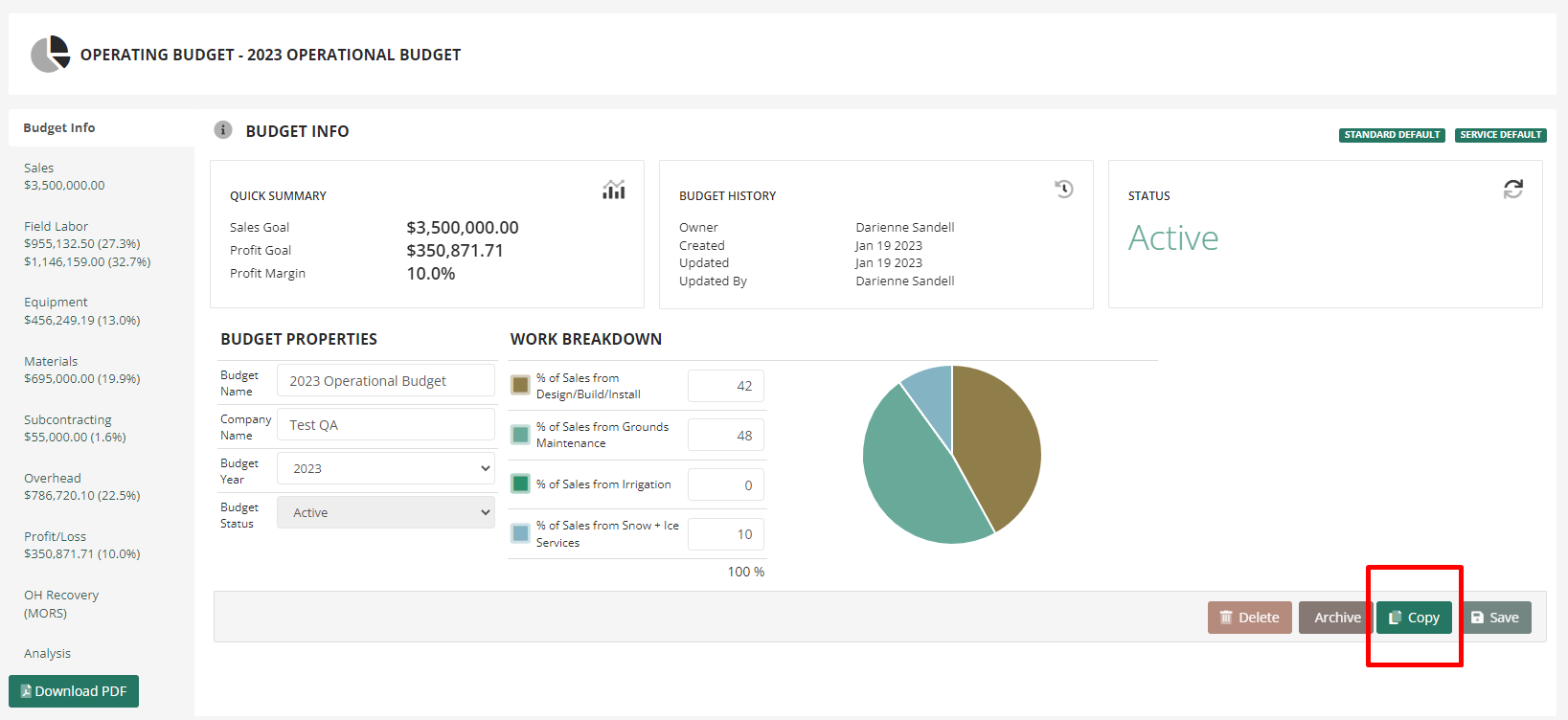Open the Sales section in sidebar

tap(64, 176)
